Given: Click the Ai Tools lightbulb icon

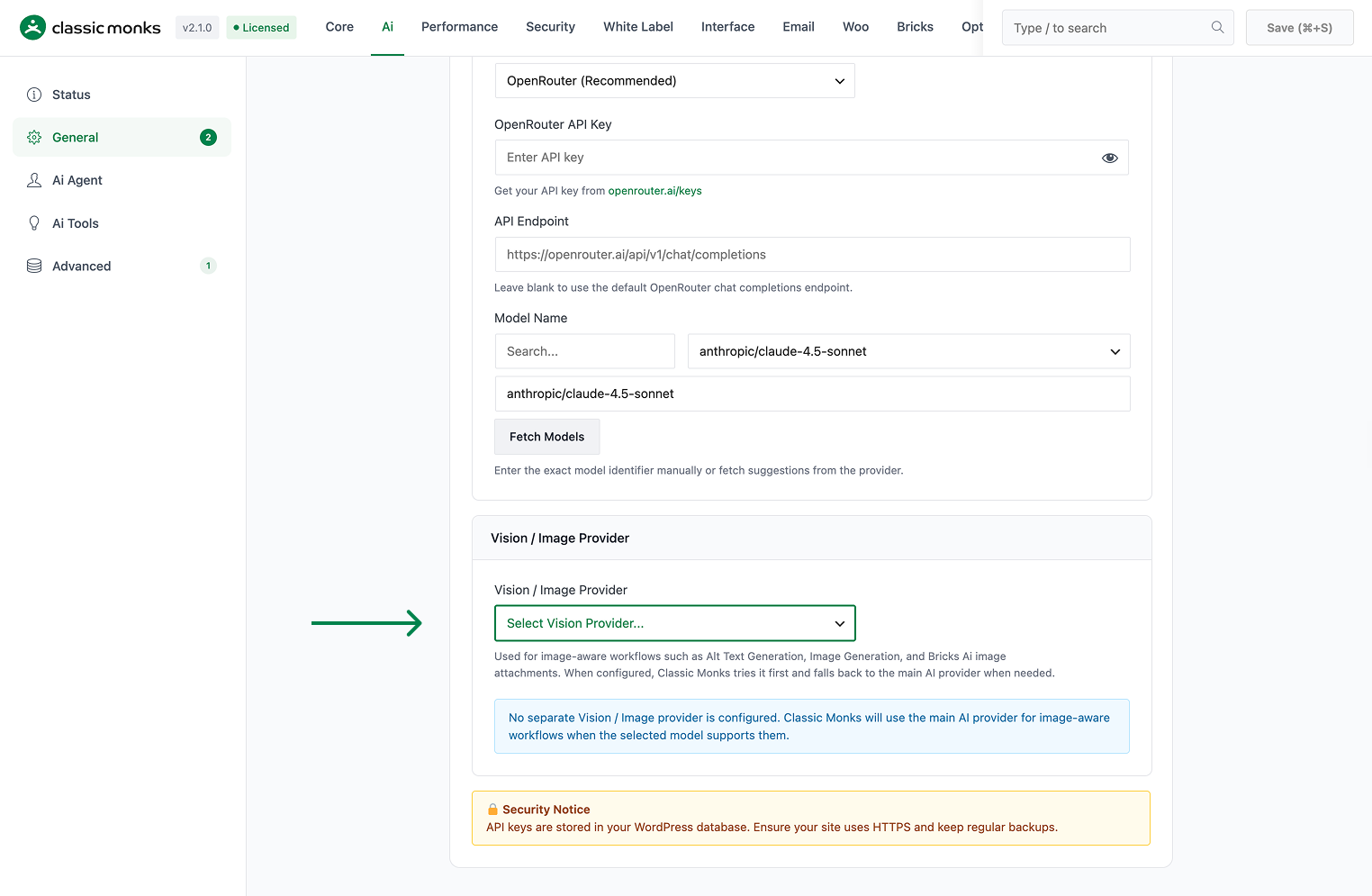Looking at the screenshot, I should tap(34, 223).
